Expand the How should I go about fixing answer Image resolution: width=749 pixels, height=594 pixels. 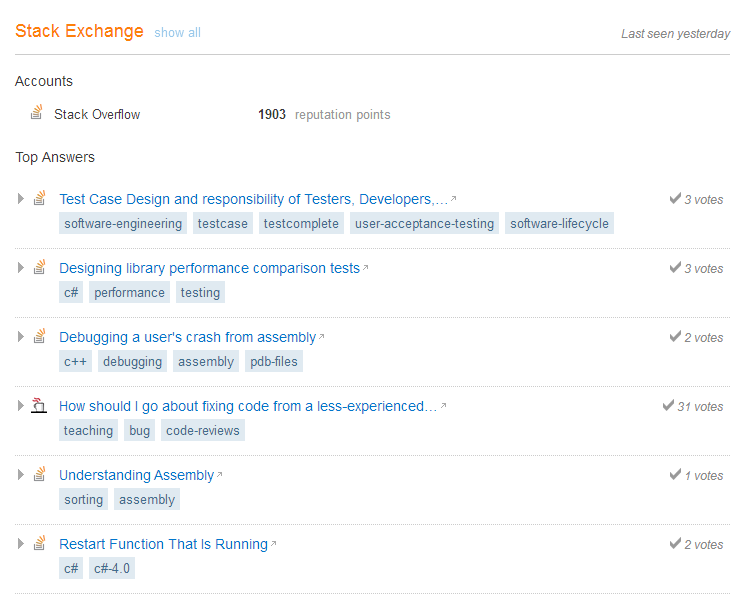click(21, 405)
